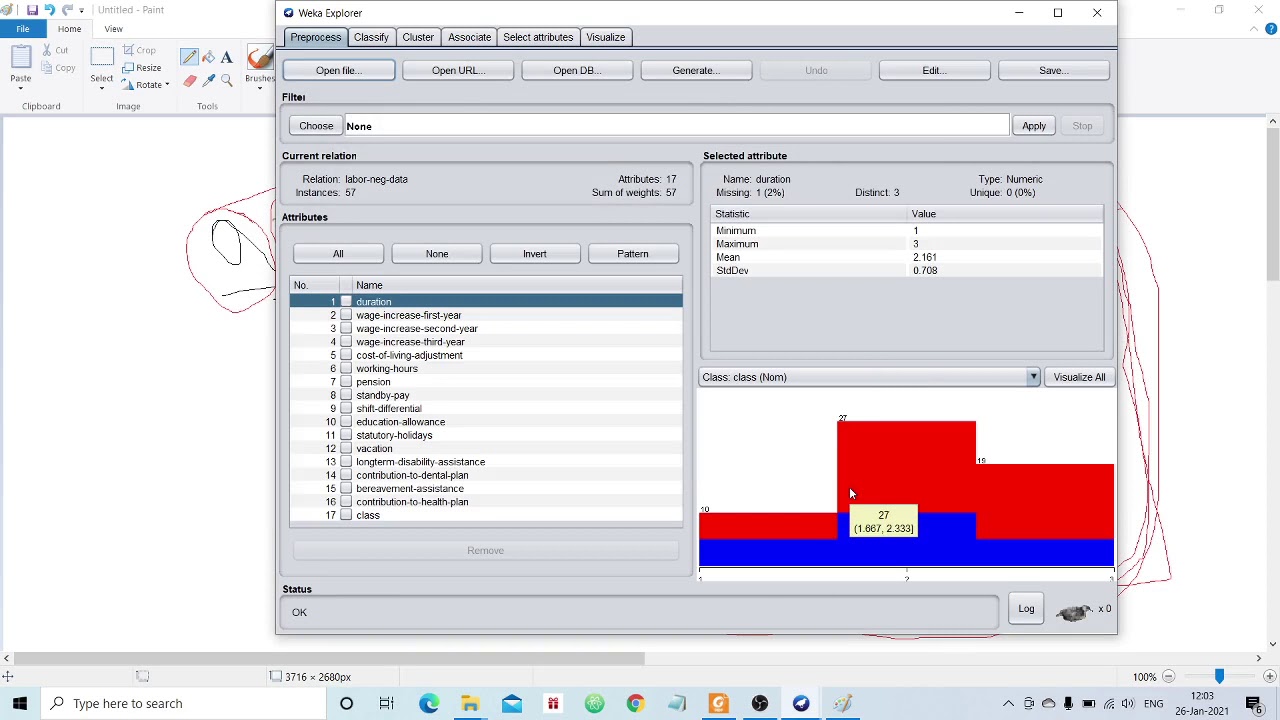Check the class attribute checkbox
The height and width of the screenshot is (720, 1280).
point(346,515)
